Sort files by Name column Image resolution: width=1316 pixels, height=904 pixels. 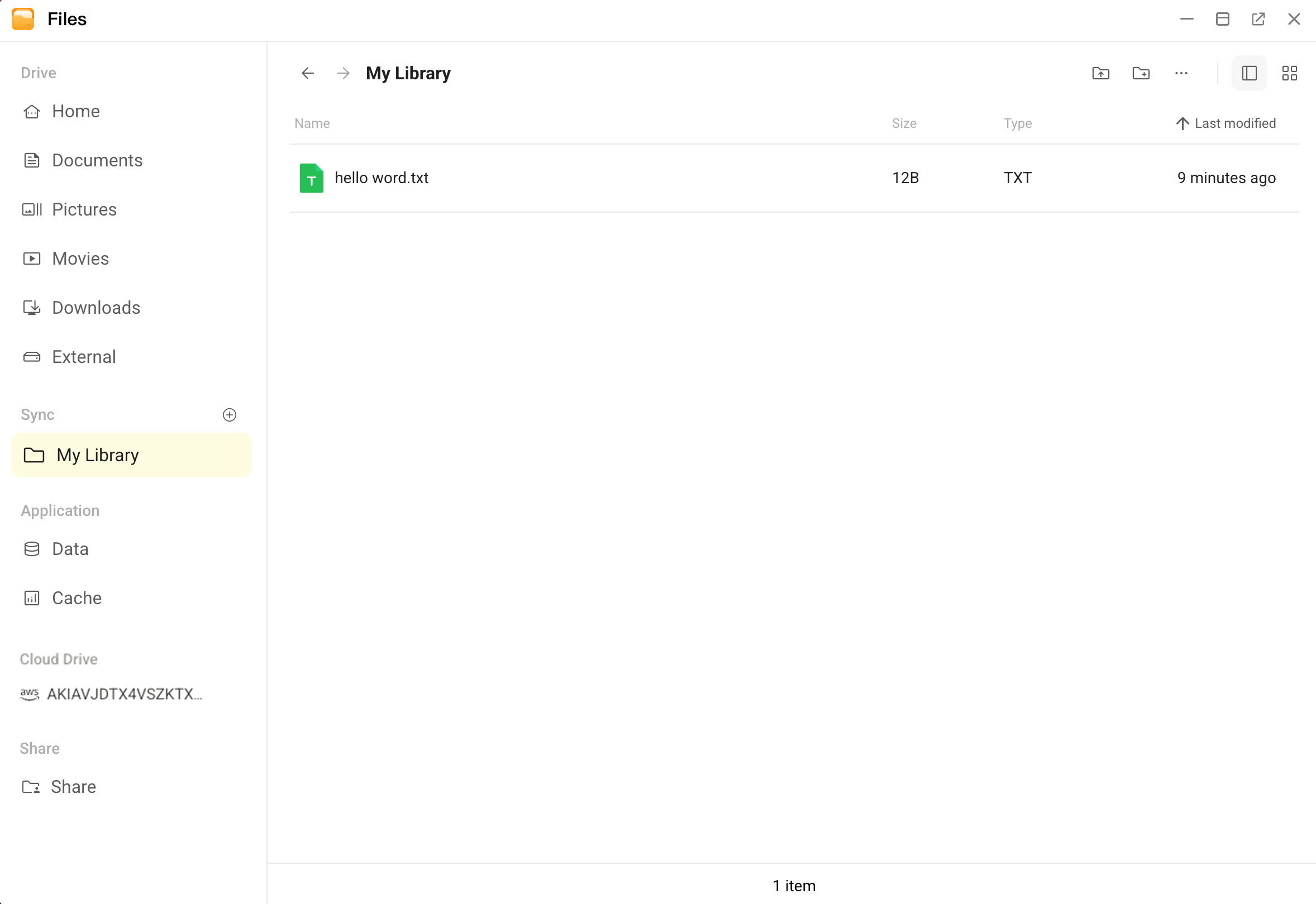(312, 123)
